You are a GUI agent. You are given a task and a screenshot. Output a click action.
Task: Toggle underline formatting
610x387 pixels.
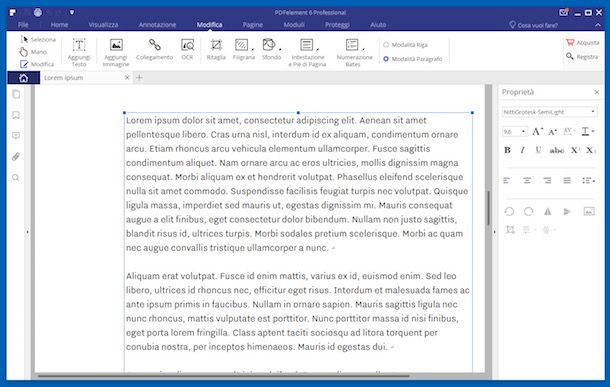click(538, 150)
